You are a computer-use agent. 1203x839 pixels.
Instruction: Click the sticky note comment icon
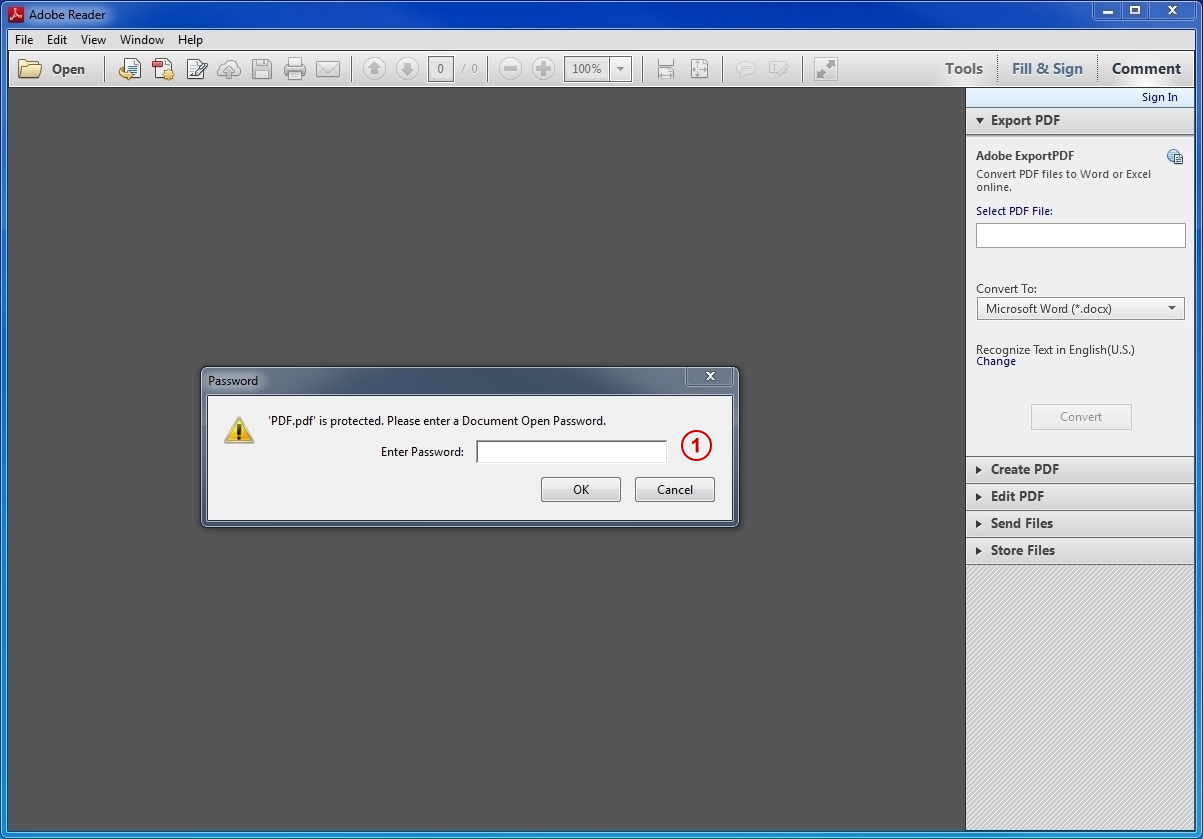point(746,69)
